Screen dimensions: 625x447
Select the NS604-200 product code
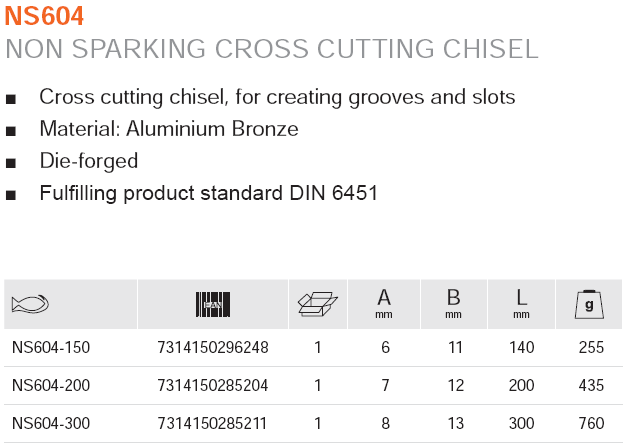click(x=51, y=385)
